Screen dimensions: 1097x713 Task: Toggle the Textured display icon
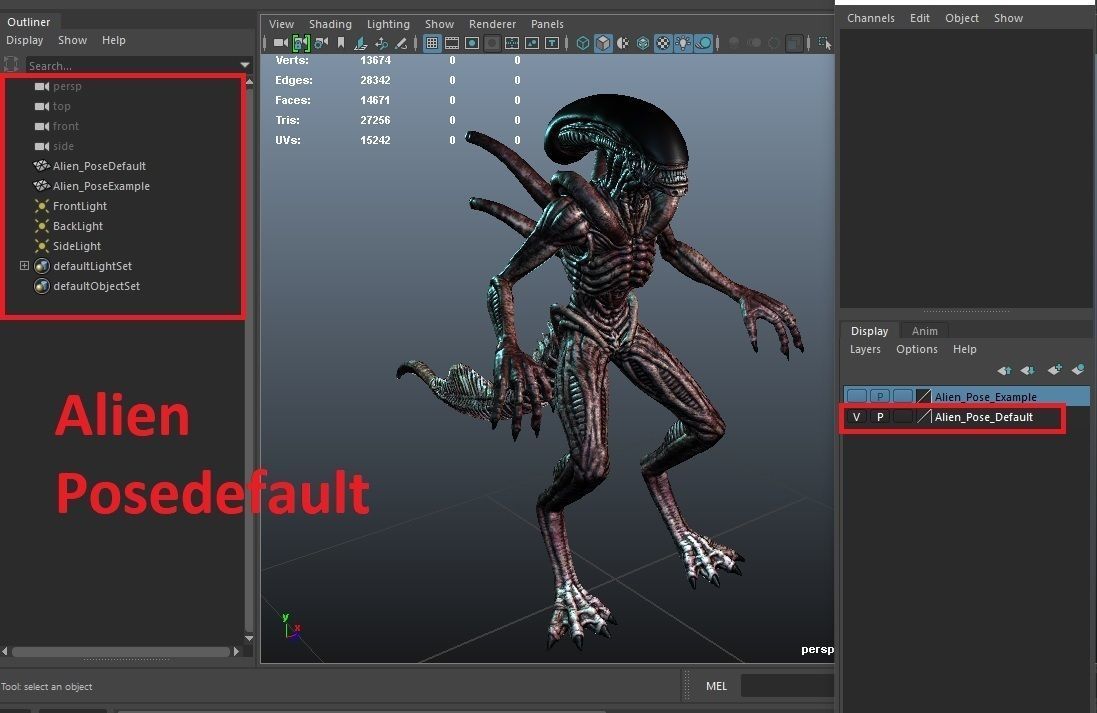click(x=663, y=43)
